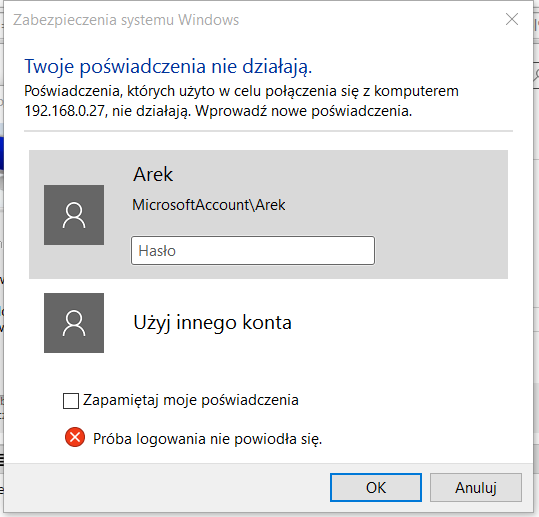The height and width of the screenshot is (517, 539).
Task: Enable the Zapamiętaj moje poświadczenia checkbox
Action: click(x=71, y=401)
